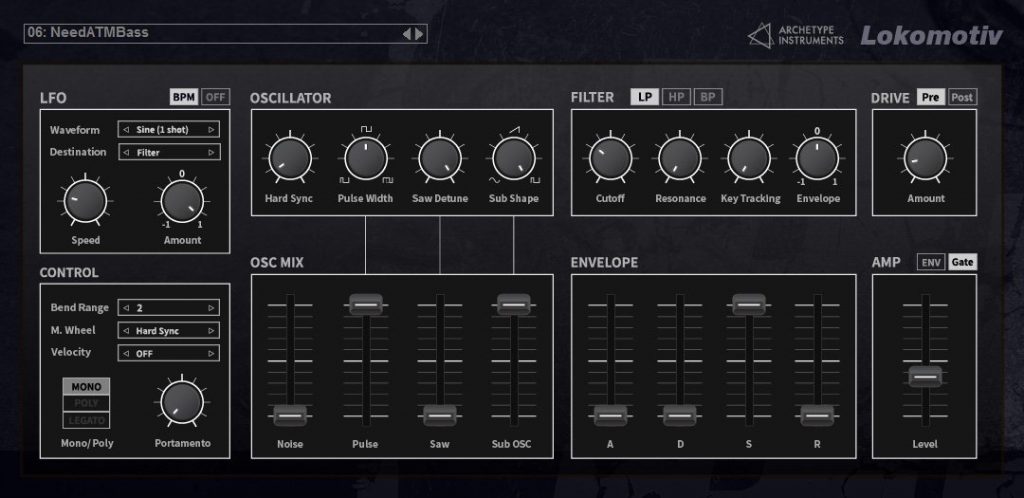Open the preset selector 06: NeedATMBass
This screenshot has height=498, width=1024.
click(225, 33)
